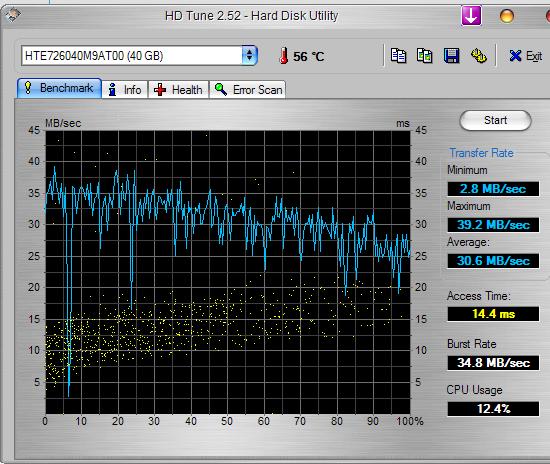The image size is (550, 464).
Task: Click the Average transfer rate value field
Action: click(493, 261)
